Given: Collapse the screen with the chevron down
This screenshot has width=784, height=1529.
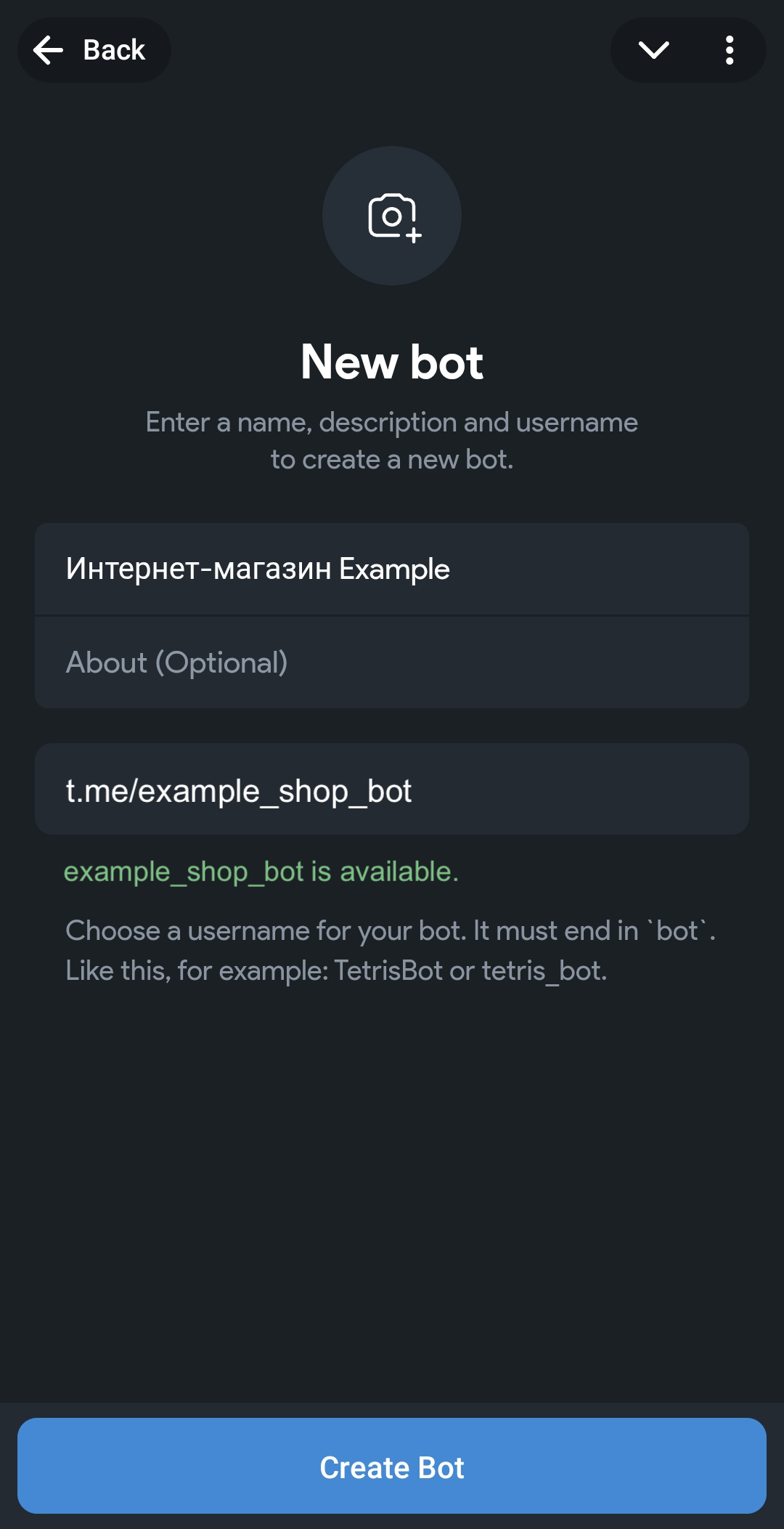Looking at the screenshot, I should [x=652, y=49].
